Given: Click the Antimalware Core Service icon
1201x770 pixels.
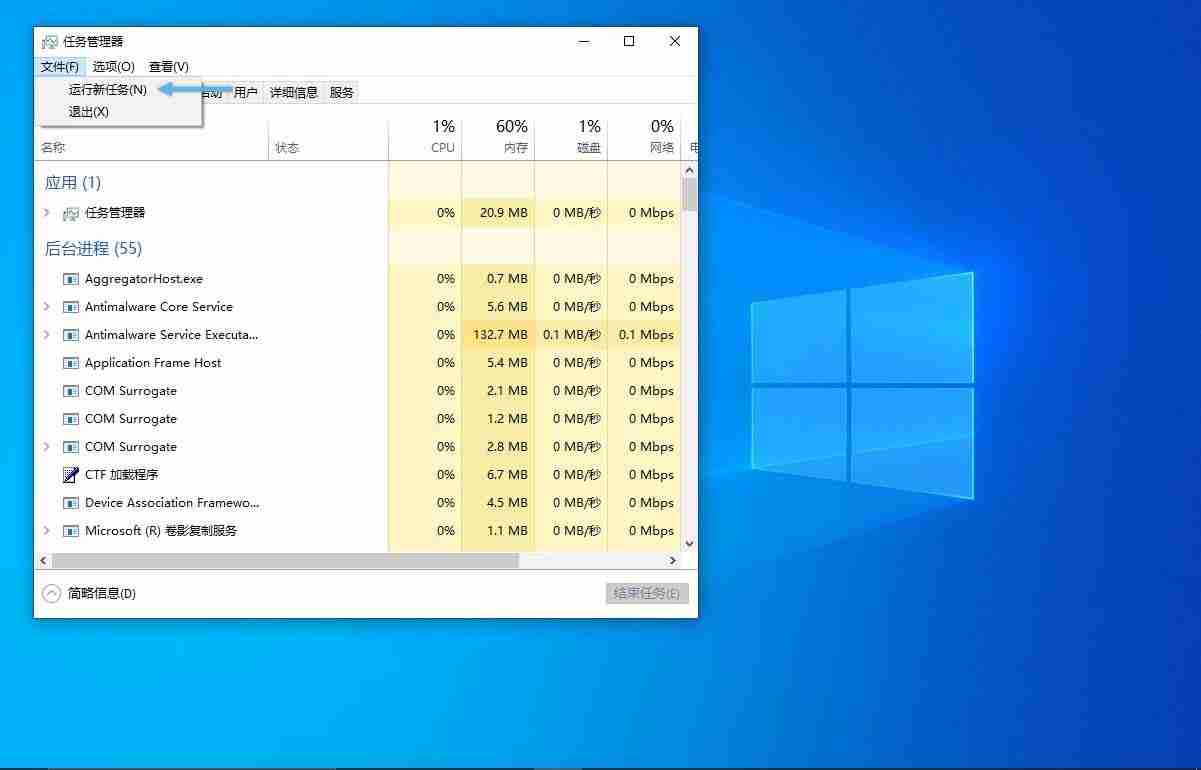Looking at the screenshot, I should [x=70, y=307].
